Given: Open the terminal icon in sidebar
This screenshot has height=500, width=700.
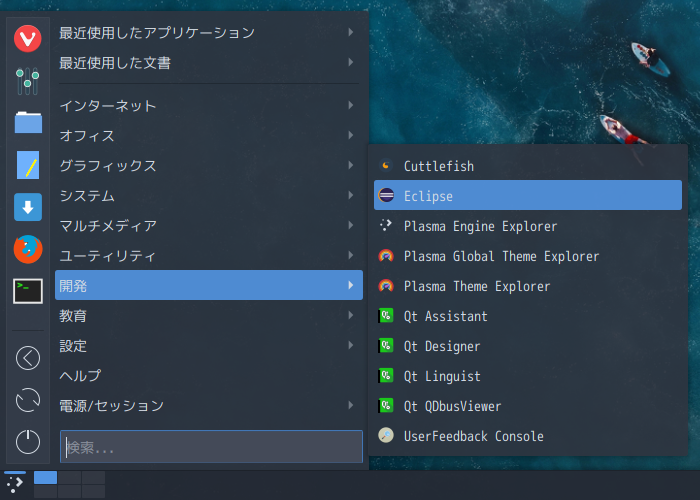Looking at the screenshot, I should point(28,291).
